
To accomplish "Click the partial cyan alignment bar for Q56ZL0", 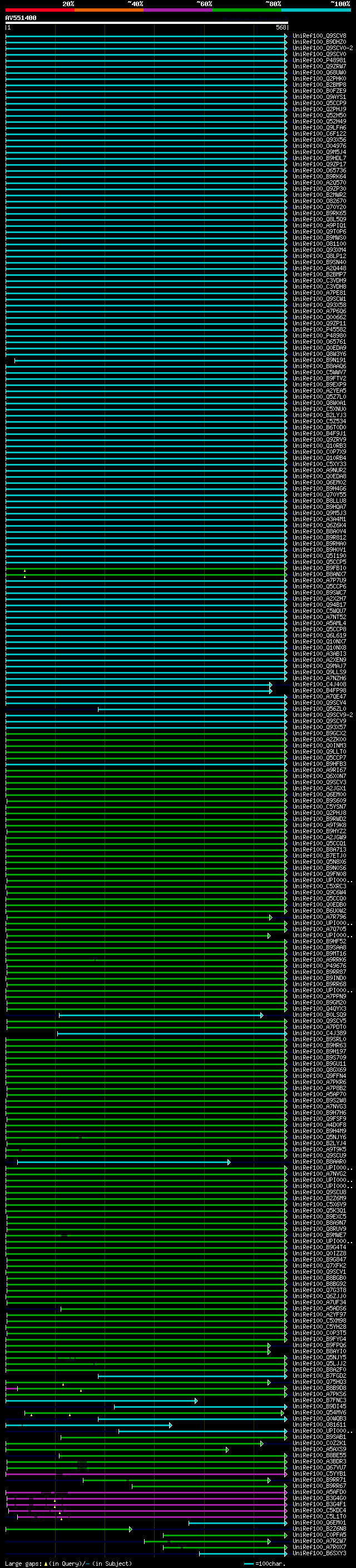I will [x=192, y=709].
